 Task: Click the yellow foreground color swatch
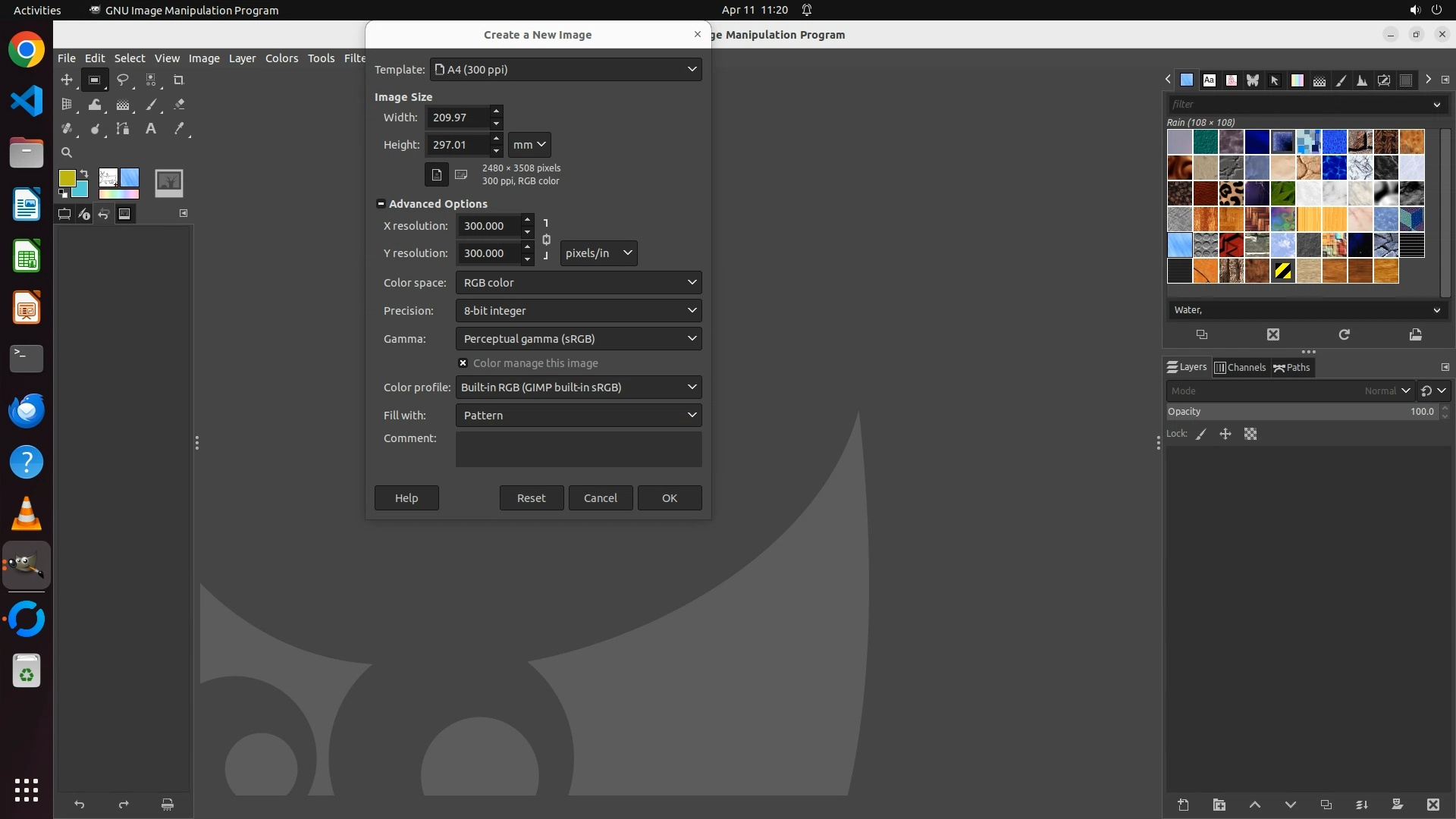click(x=67, y=177)
